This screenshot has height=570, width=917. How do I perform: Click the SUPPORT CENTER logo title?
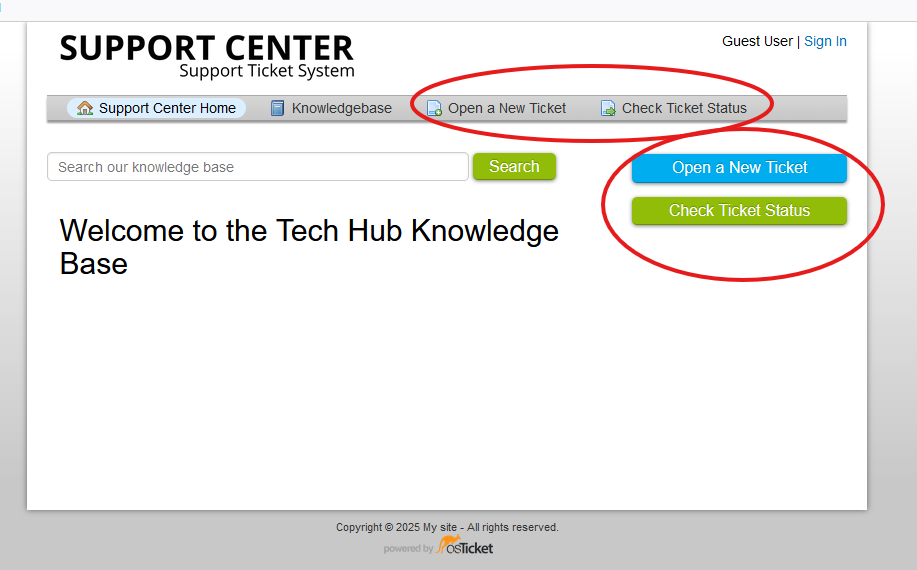(206, 48)
